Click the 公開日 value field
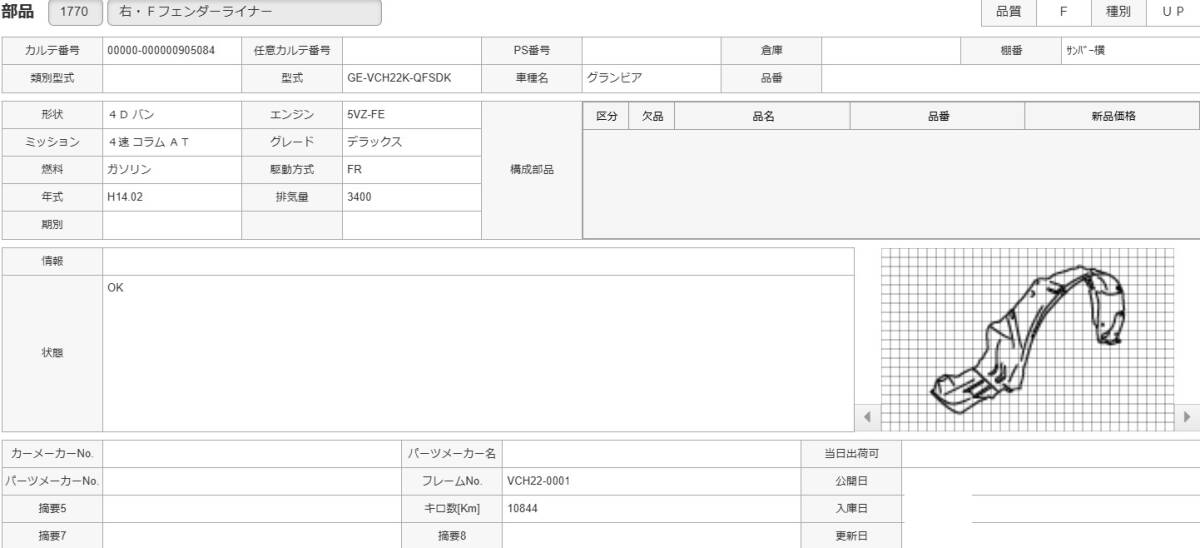Viewport: 1200px width, 548px height. (1050, 481)
